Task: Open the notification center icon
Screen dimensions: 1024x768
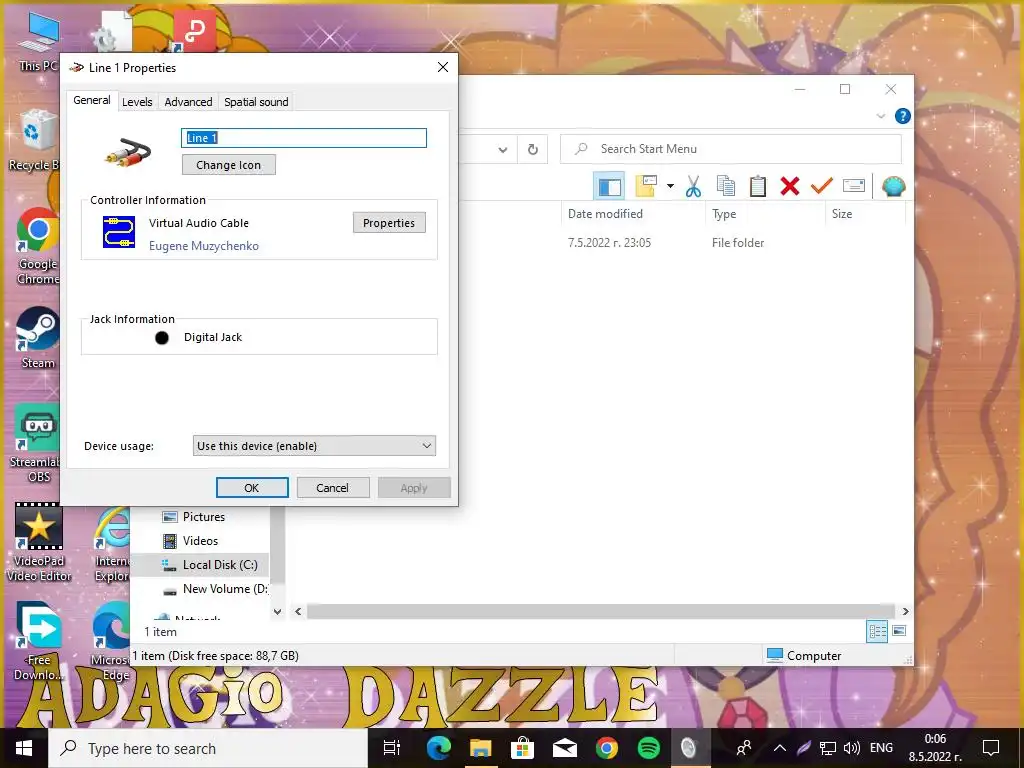Action: tap(991, 748)
